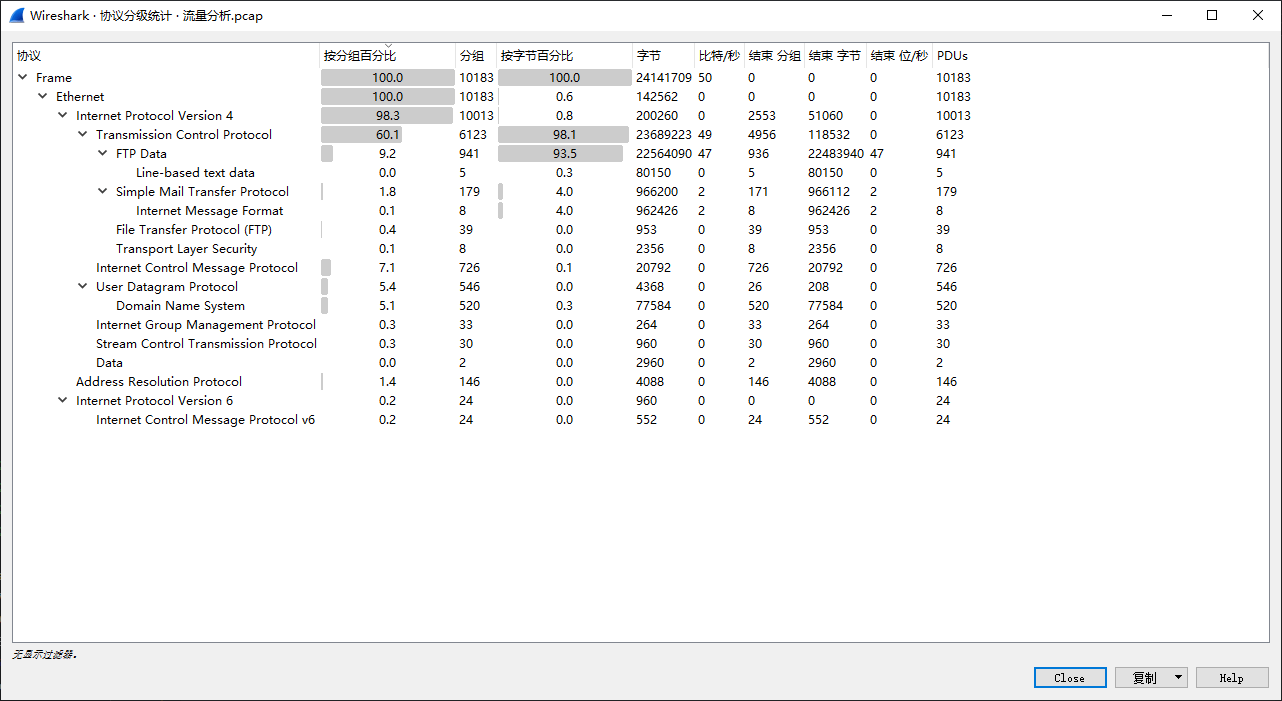Collapse the Transmission Control Protocol node
Screen dimensions: 1282x701
click(x=83, y=134)
